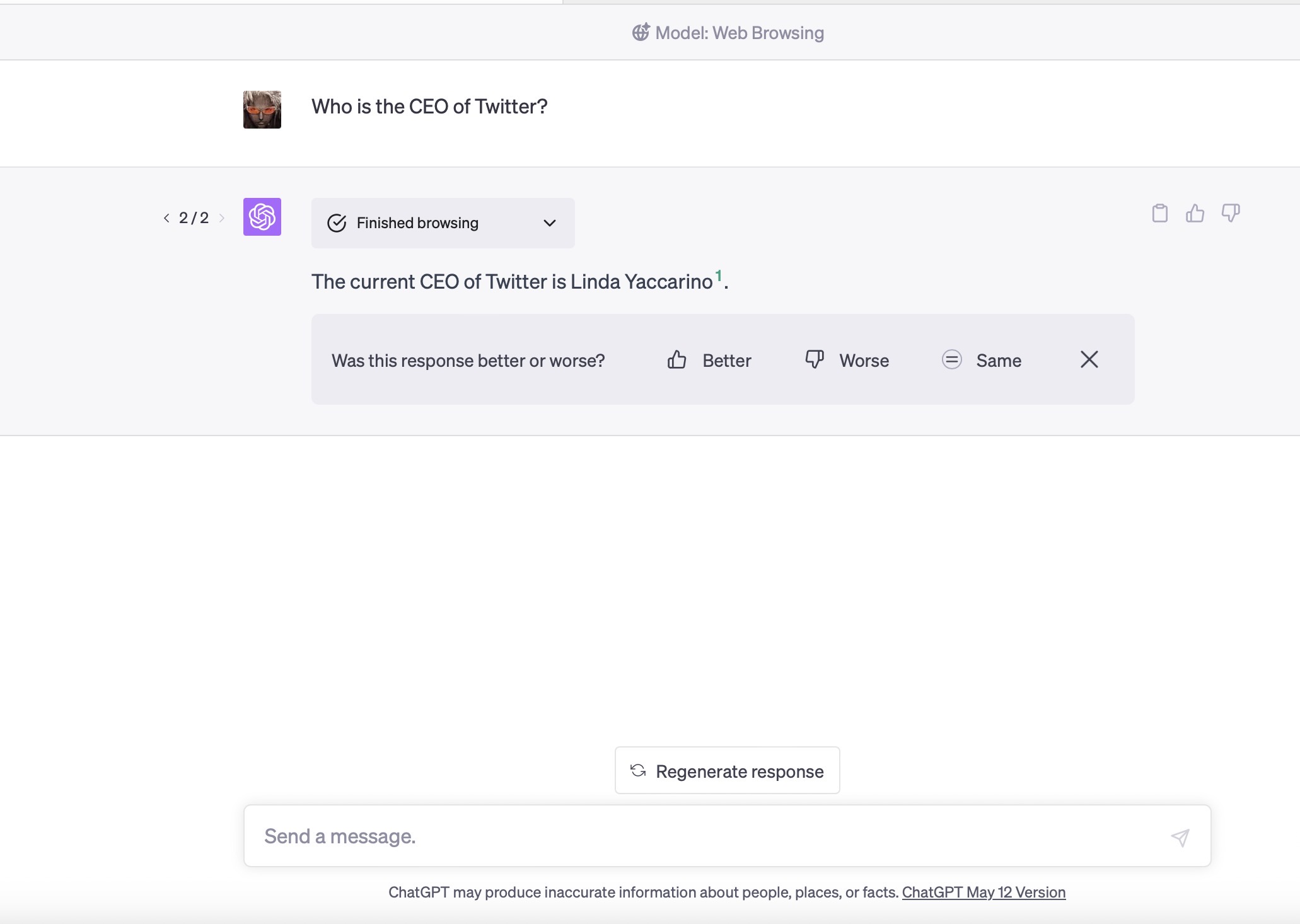Open ChatGPT May 12 Version link
The image size is (1300, 924).
click(x=984, y=892)
